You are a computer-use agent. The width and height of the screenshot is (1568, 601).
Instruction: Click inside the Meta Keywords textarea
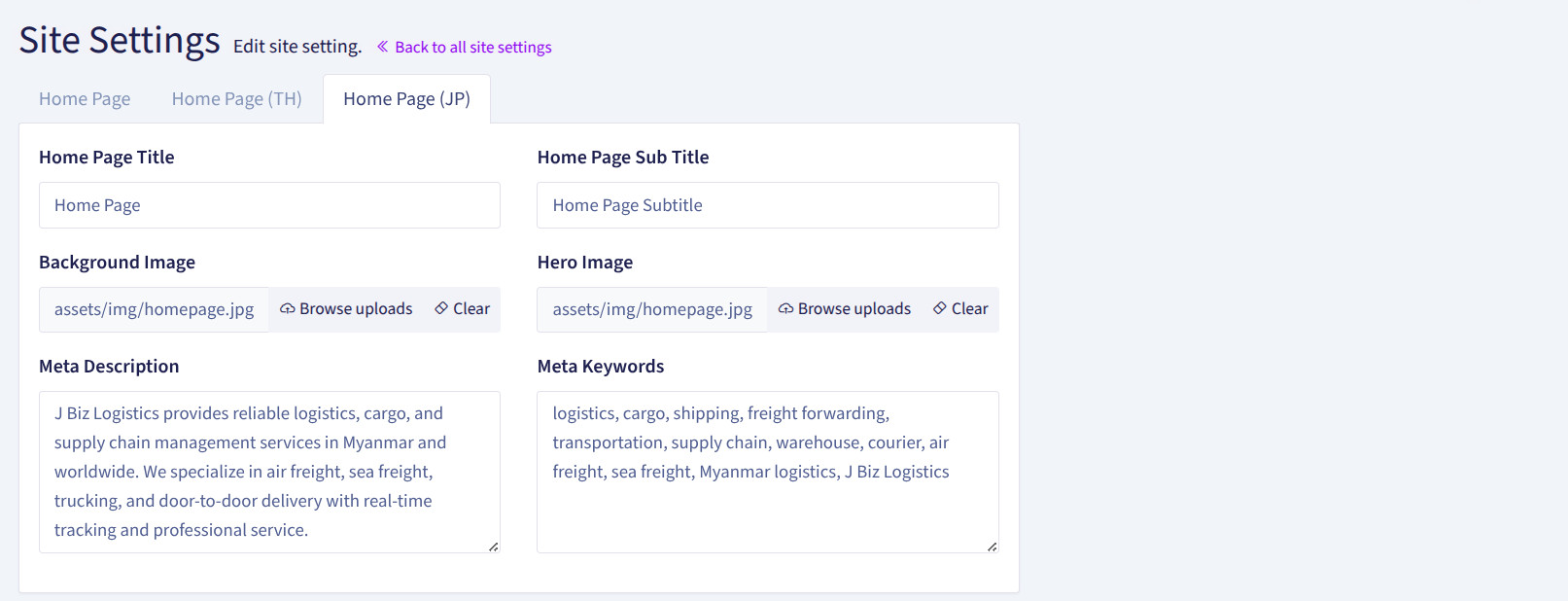pos(767,472)
